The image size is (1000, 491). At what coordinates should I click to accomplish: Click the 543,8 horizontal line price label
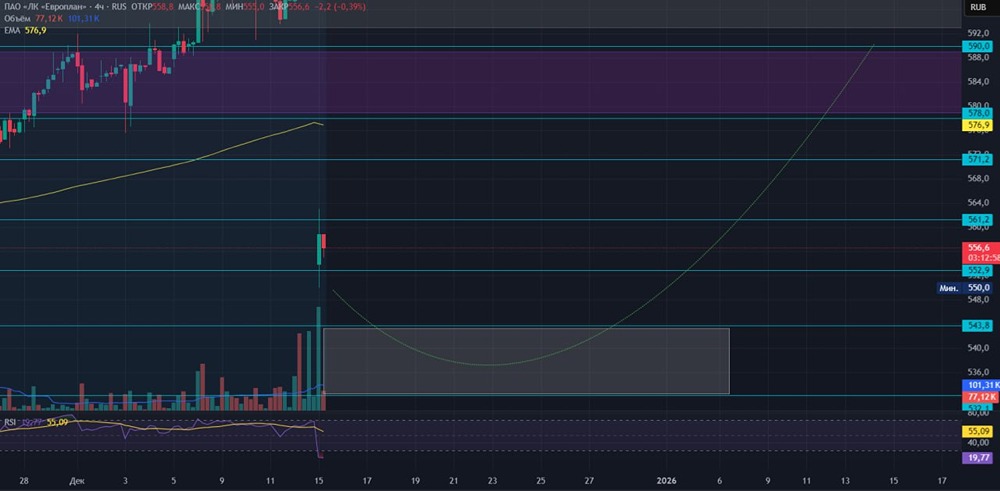click(x=979, y=325)
